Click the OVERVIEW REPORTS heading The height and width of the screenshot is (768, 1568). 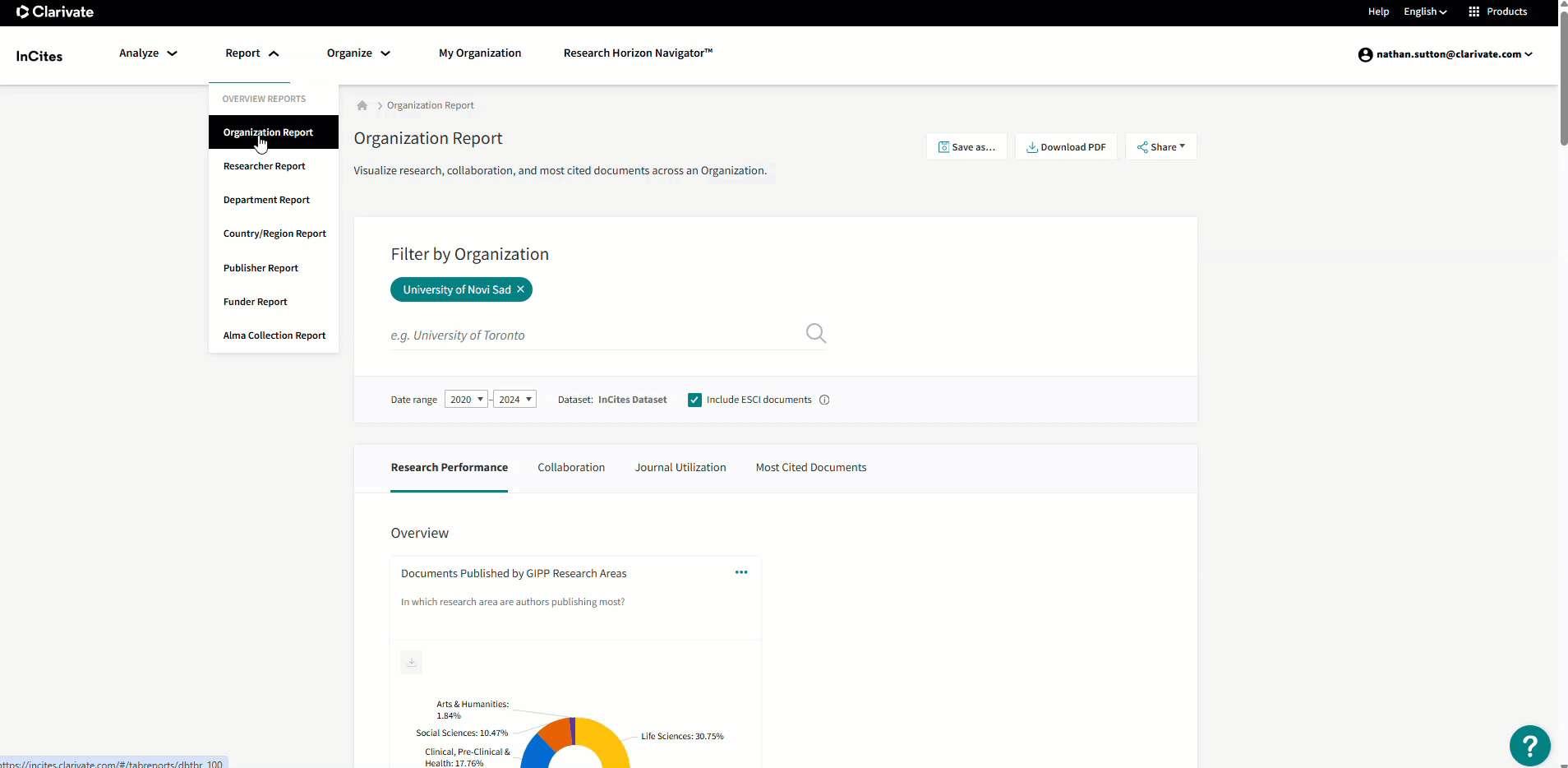(264, 99)
